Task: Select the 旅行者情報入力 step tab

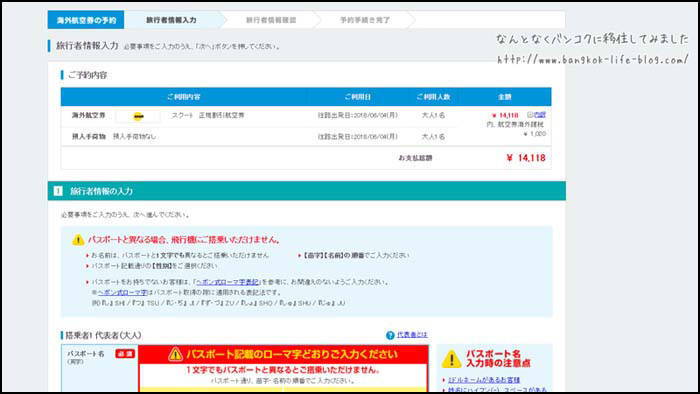Action: 171,20
